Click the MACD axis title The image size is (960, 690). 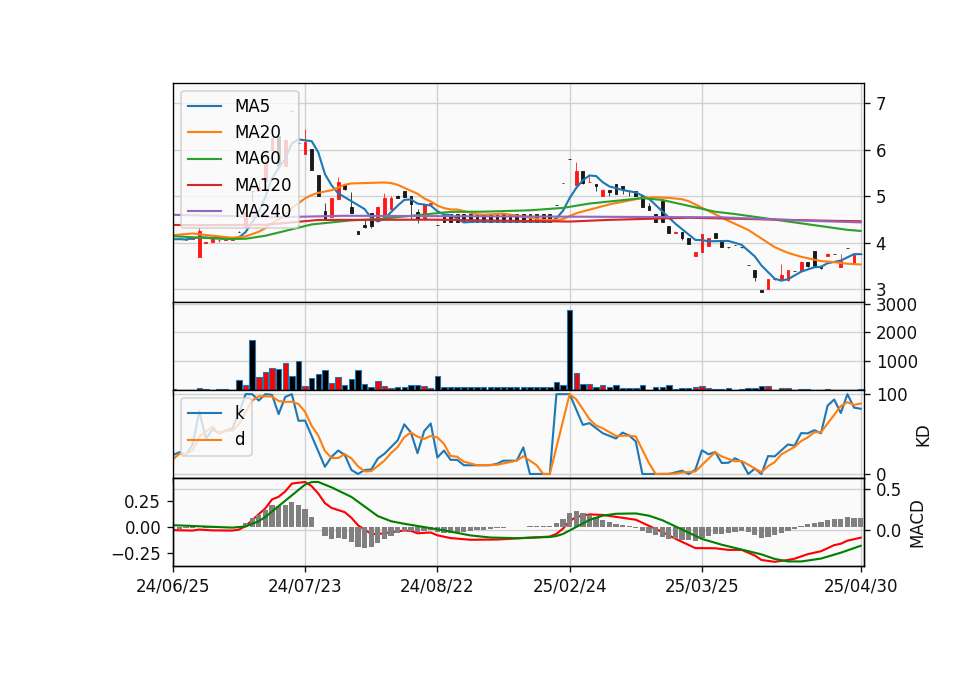click(x=917, y=524)
